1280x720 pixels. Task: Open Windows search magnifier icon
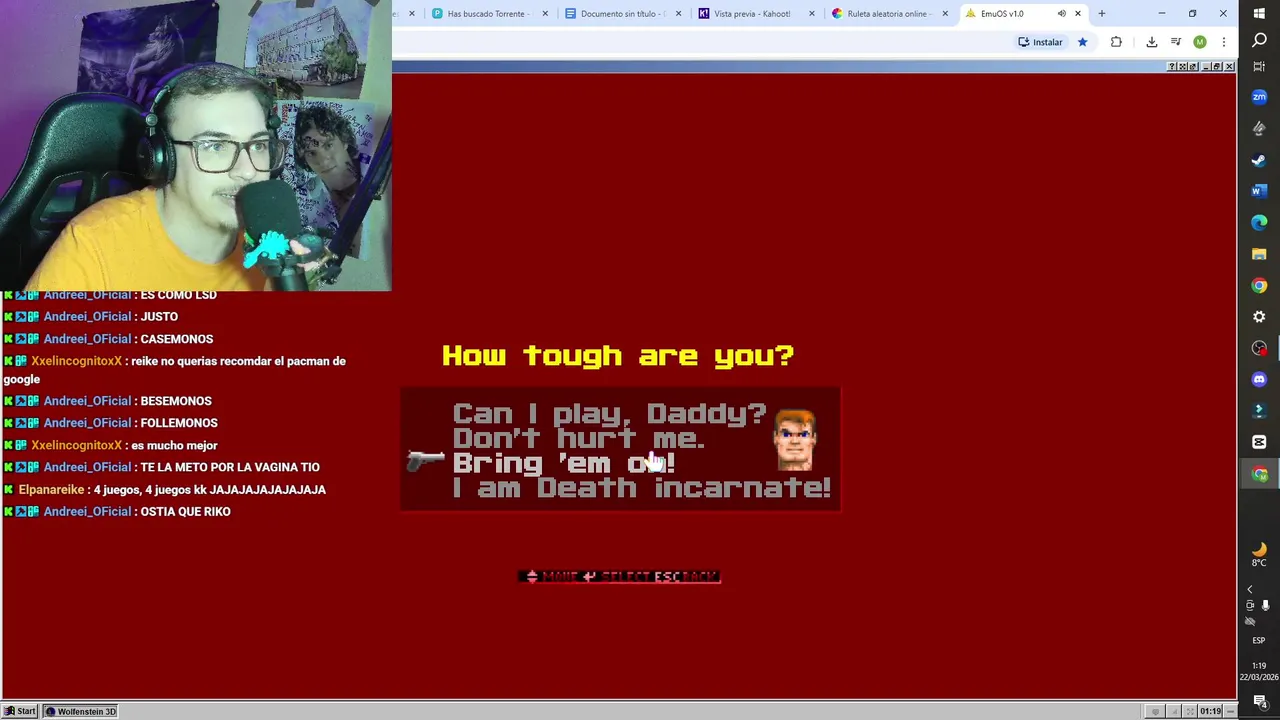[x=1259, y=41]
